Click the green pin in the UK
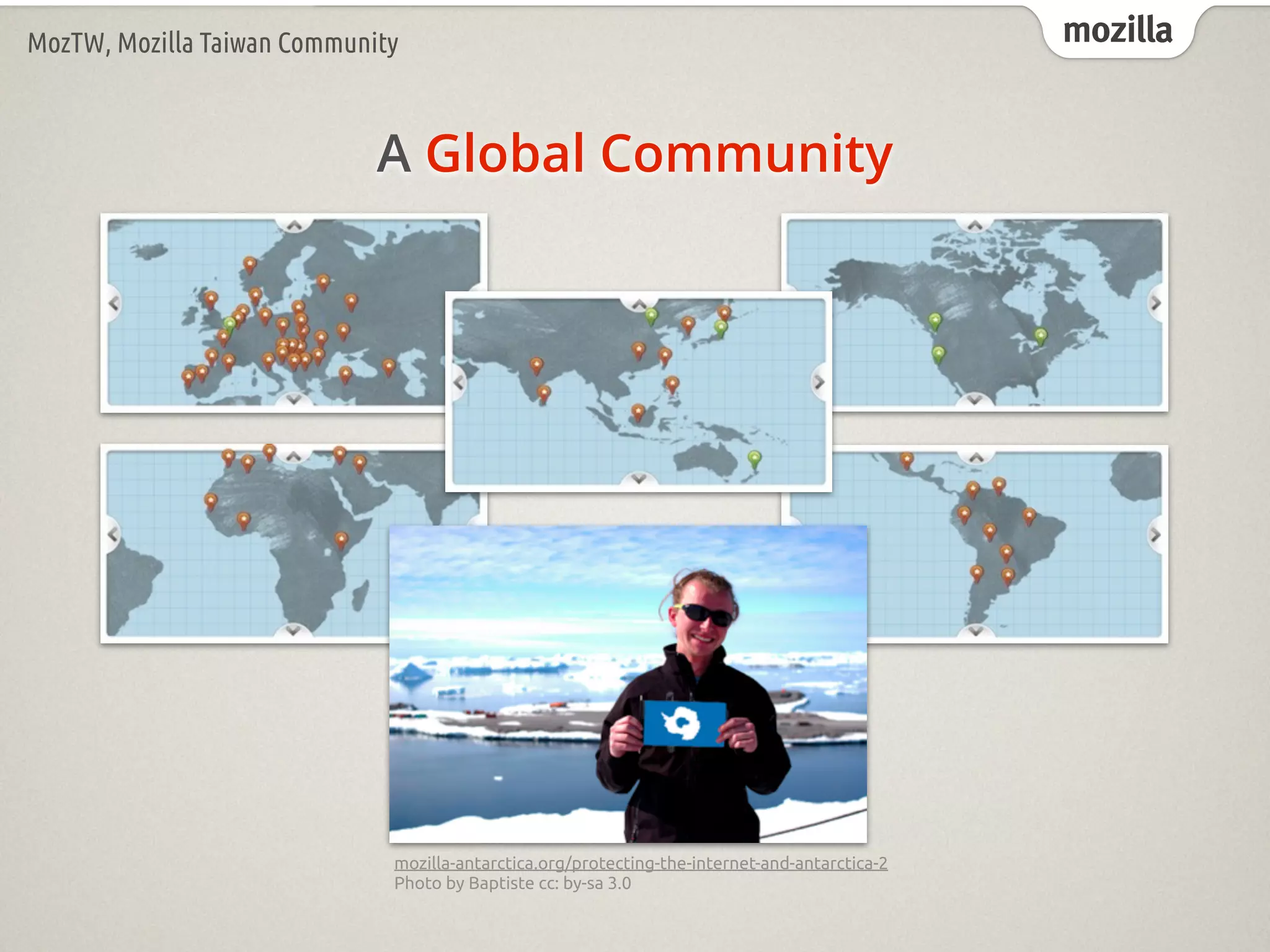 coord(230,324)
